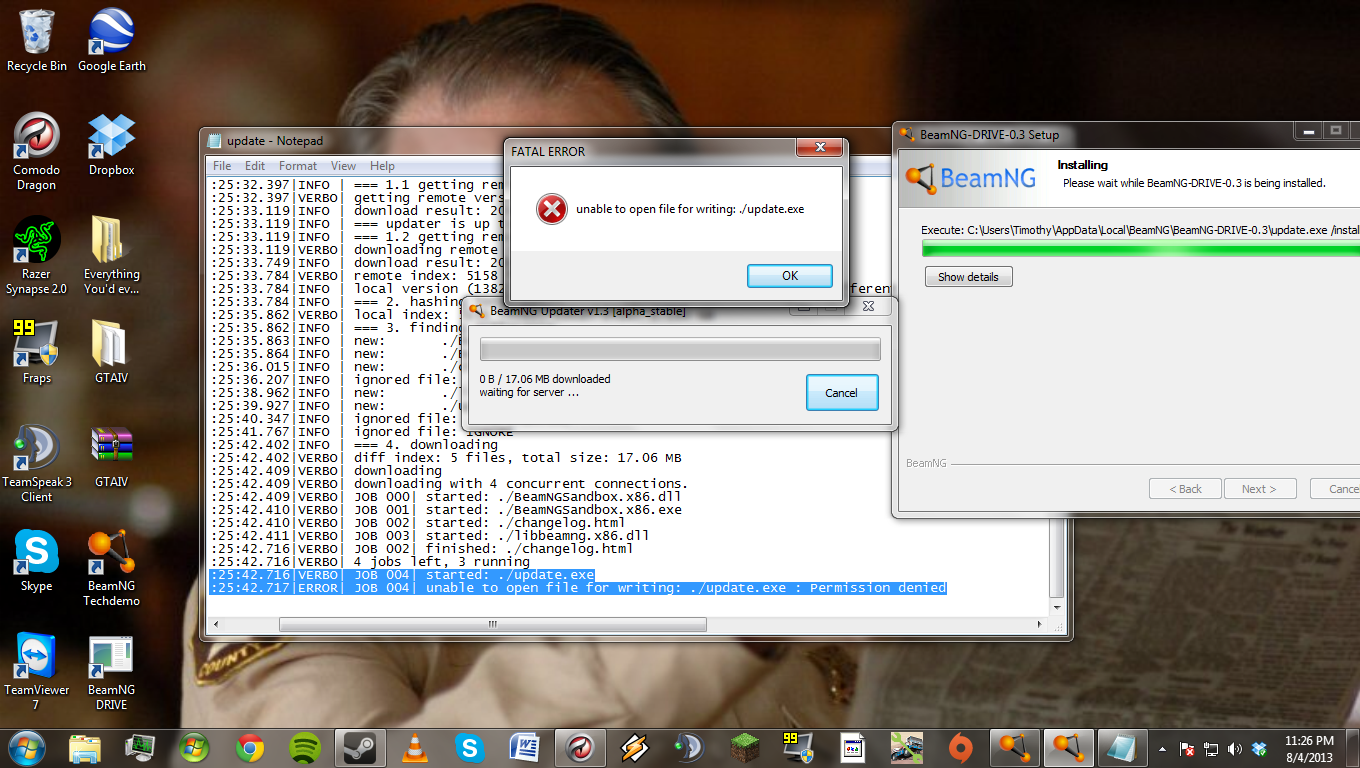The width and height of the screenshot is (1360, 768).
Task: Open the File menu in Notepad
Action: (x=222, y=166)
